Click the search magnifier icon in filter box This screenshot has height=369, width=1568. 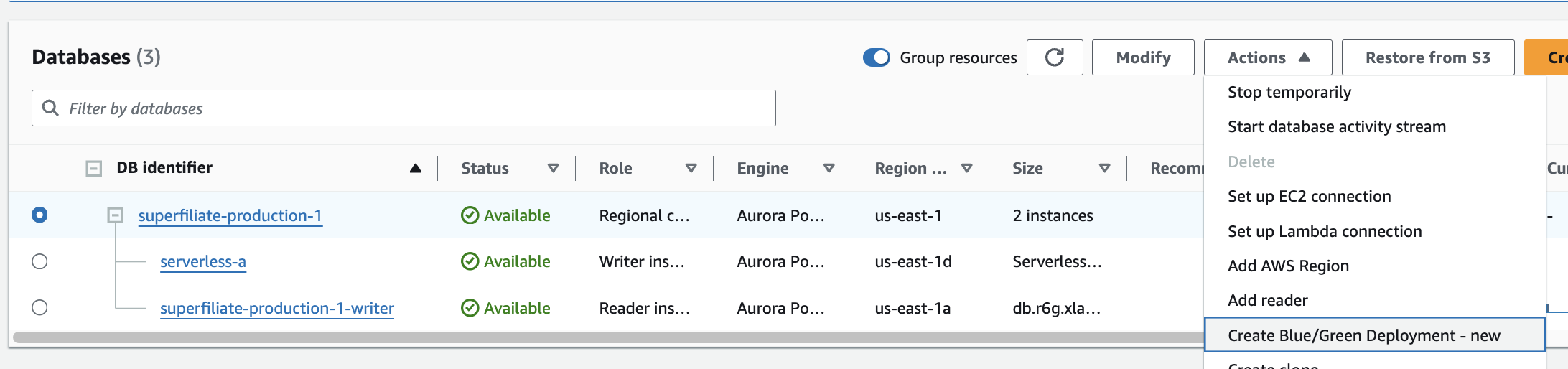pos(50,108)
